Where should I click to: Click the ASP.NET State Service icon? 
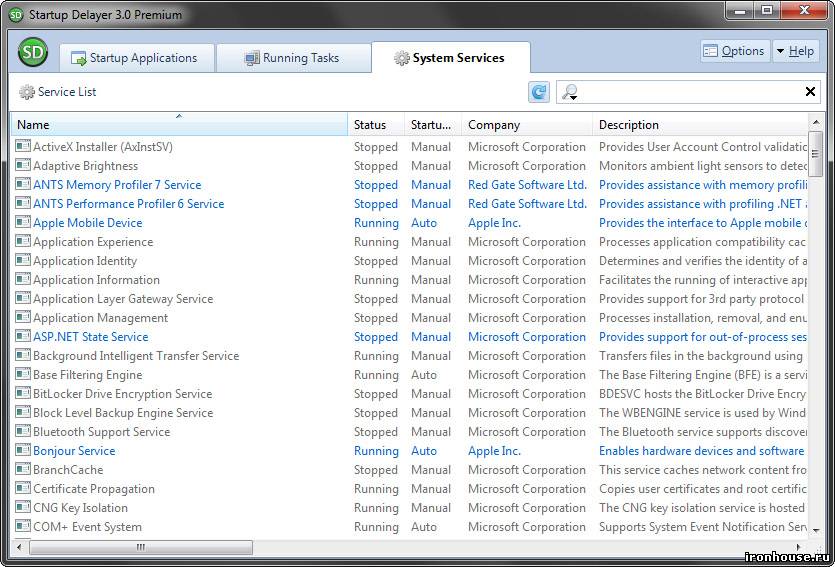pos(23,336)
